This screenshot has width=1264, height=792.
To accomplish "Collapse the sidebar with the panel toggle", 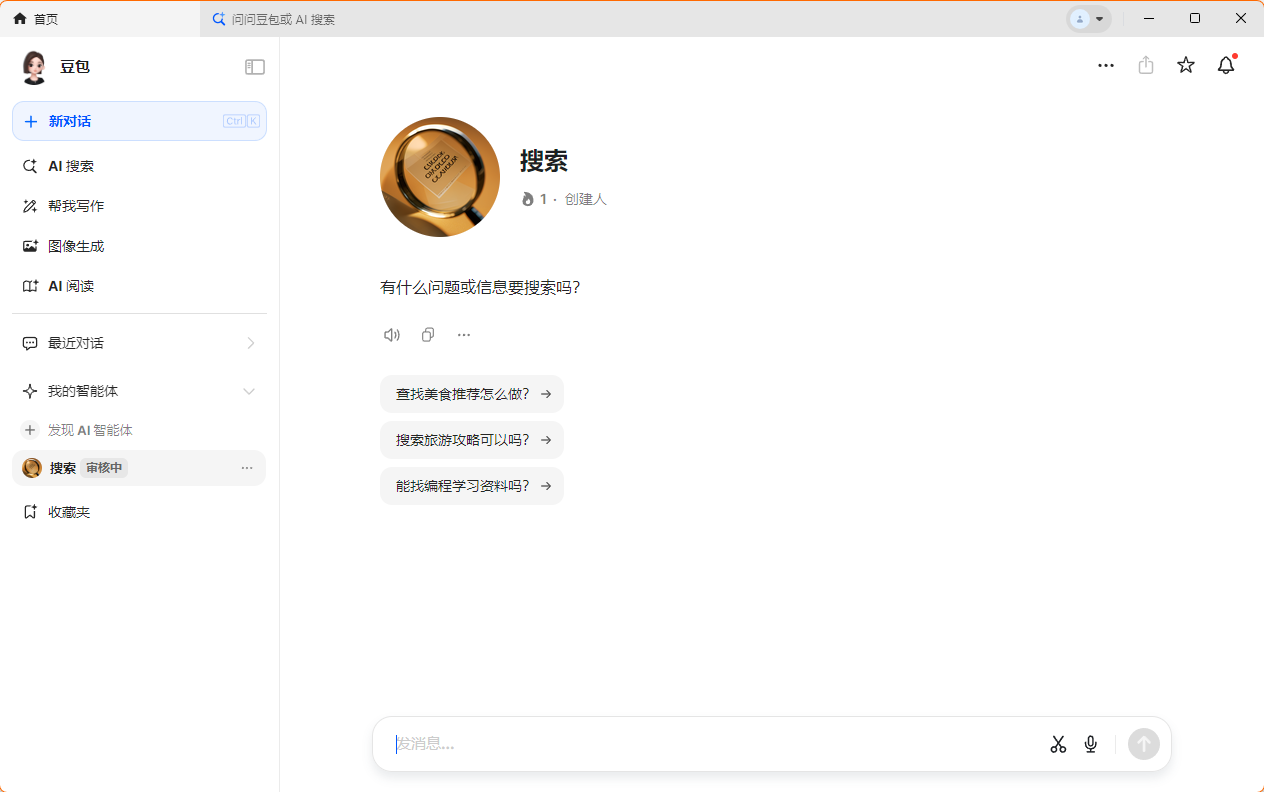I will (x=255, y=66).
